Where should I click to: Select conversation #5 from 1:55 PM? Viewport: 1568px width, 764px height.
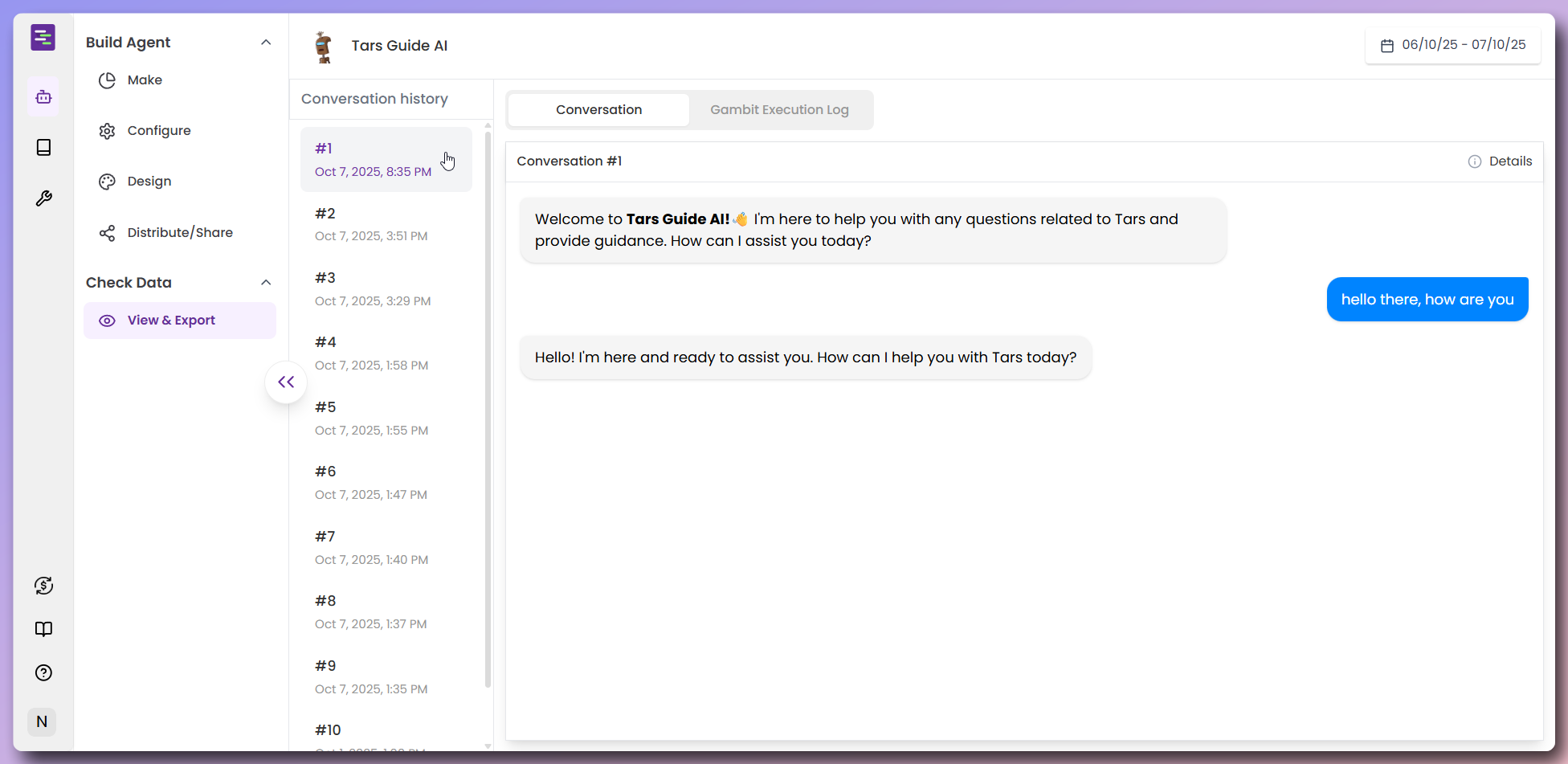point(386,418)
